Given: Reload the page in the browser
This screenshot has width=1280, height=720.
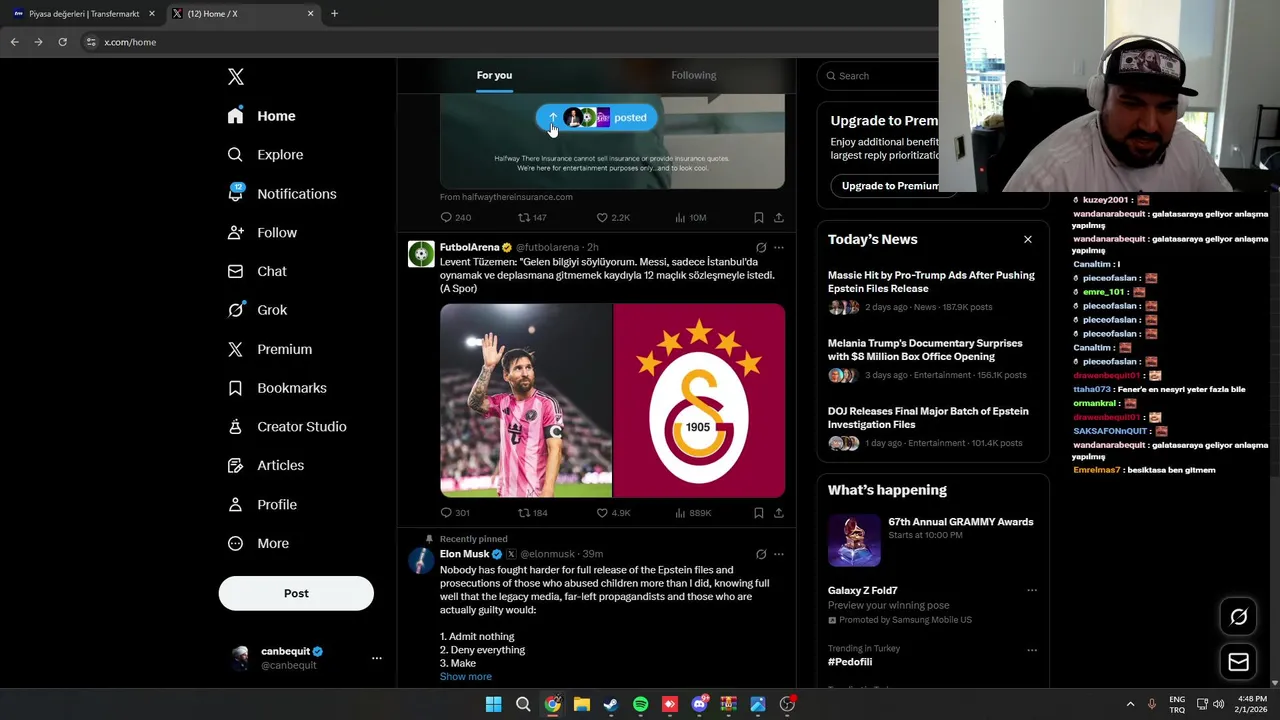Looking at the screenshot, I should [x=62, y=42].
